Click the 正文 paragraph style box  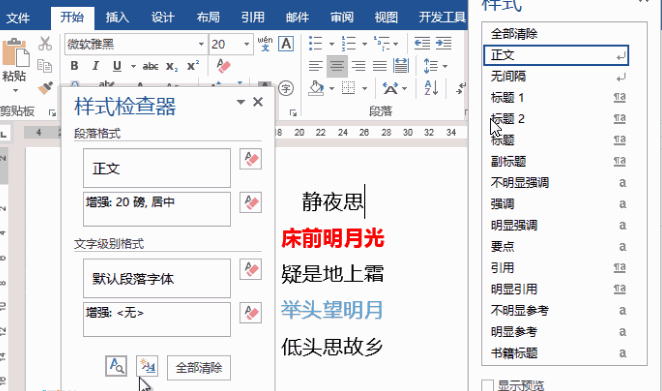pos(157,168)
